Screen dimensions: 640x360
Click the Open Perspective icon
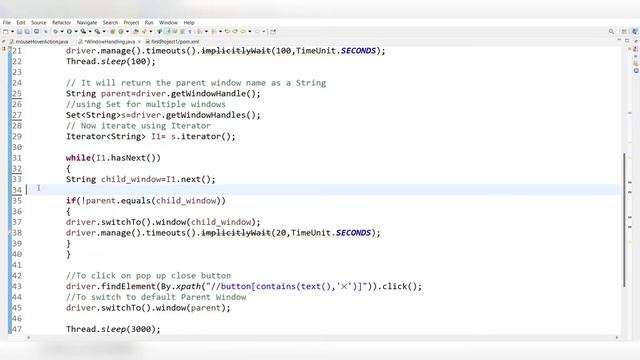point(624,31)
